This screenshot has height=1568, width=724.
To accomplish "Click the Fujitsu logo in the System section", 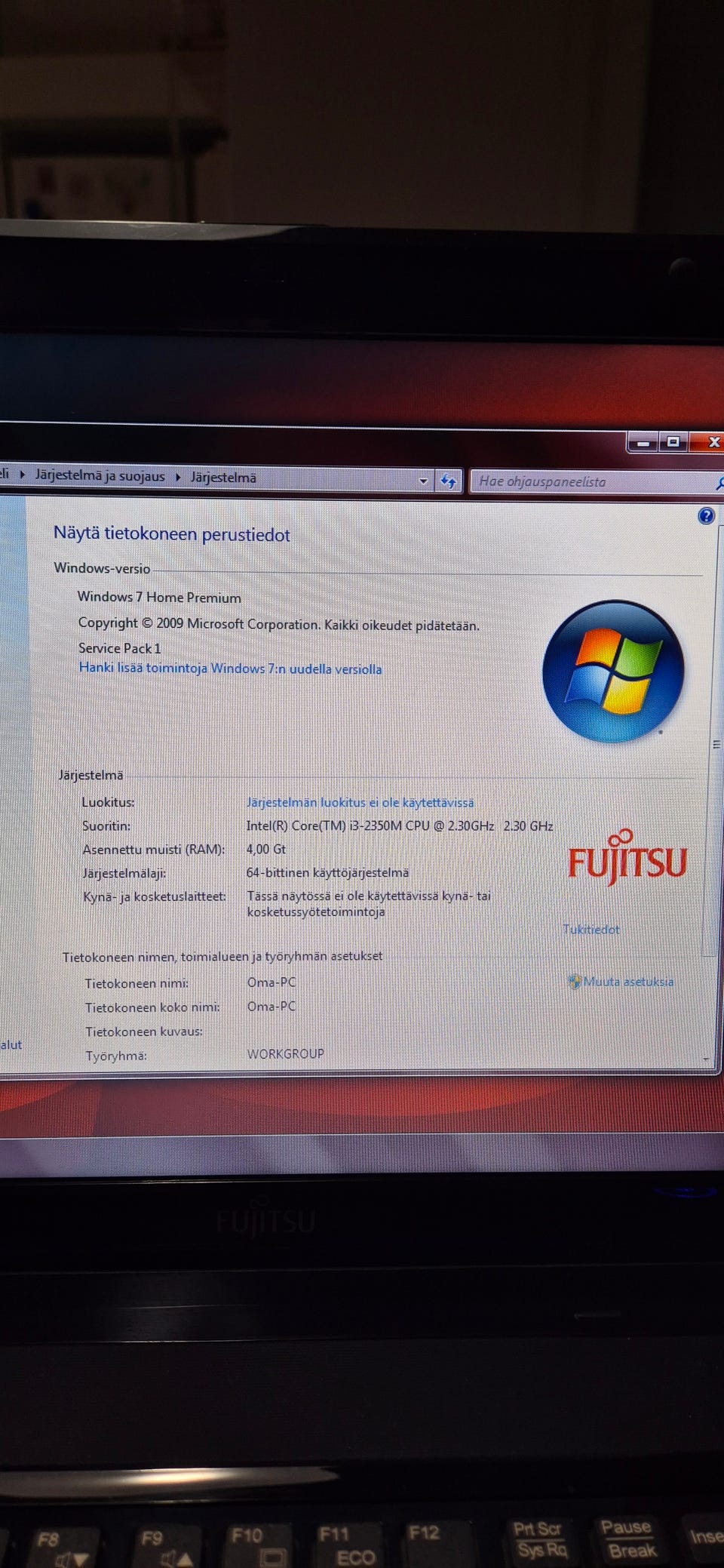I will [x=627, y=857].
